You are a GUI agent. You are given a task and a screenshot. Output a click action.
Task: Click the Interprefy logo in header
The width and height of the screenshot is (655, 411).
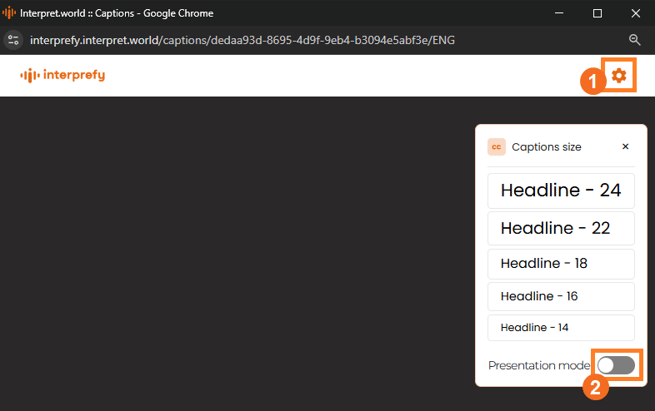click(63, 75)
